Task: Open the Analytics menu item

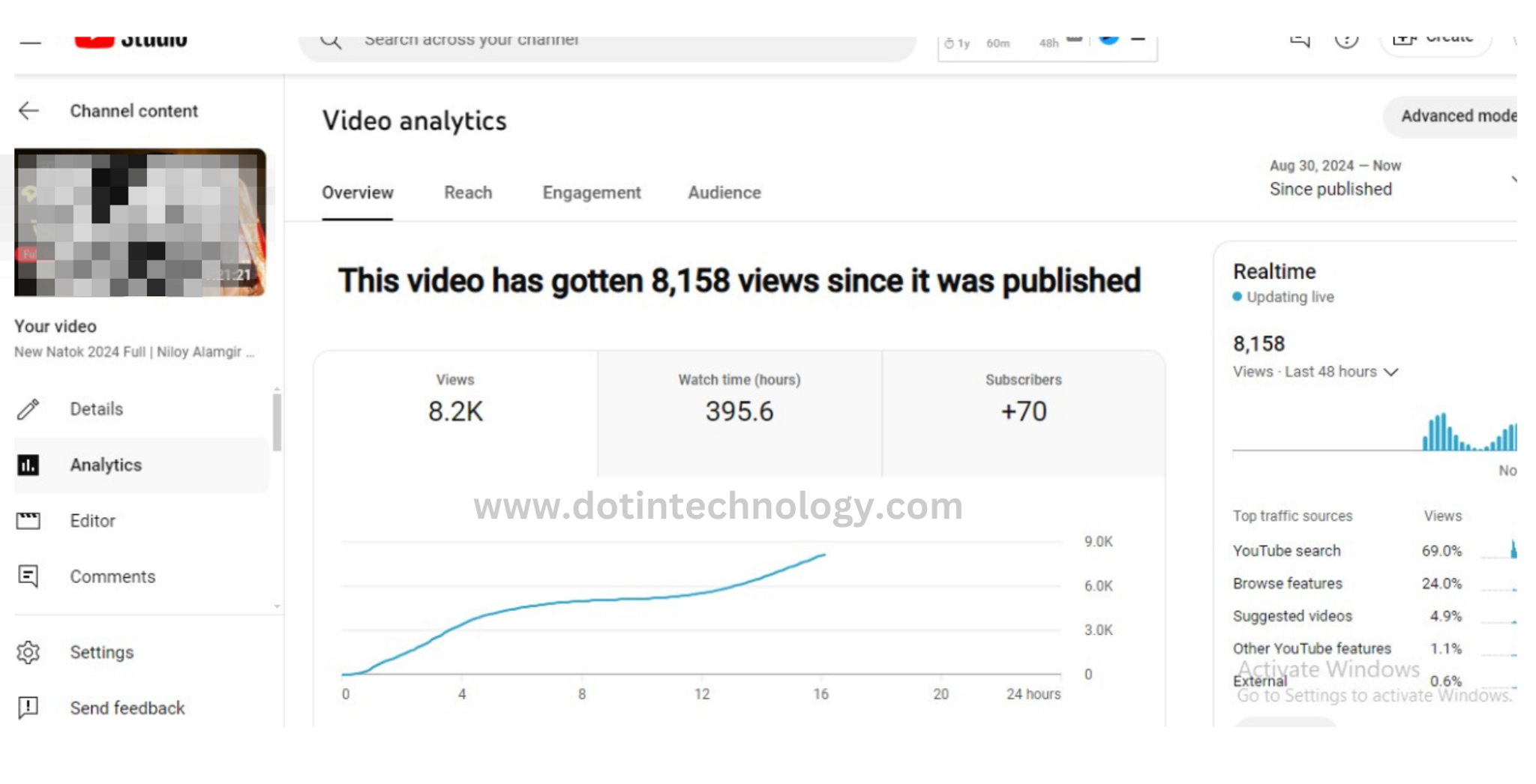Action: (142, 465)
